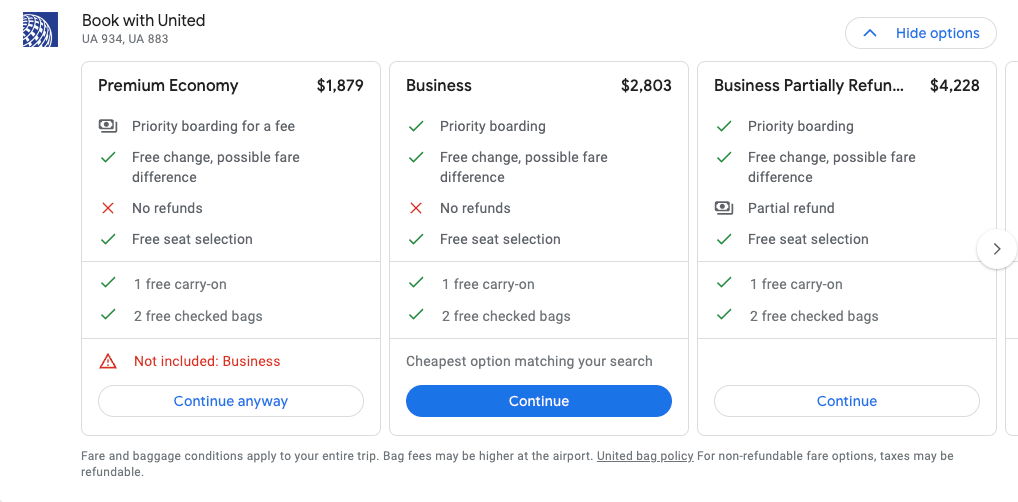Viewport: 1018px width, 502px height.
Task: Select the Continue anyway button for Premium Economy
Action: (x=230, y=401)
